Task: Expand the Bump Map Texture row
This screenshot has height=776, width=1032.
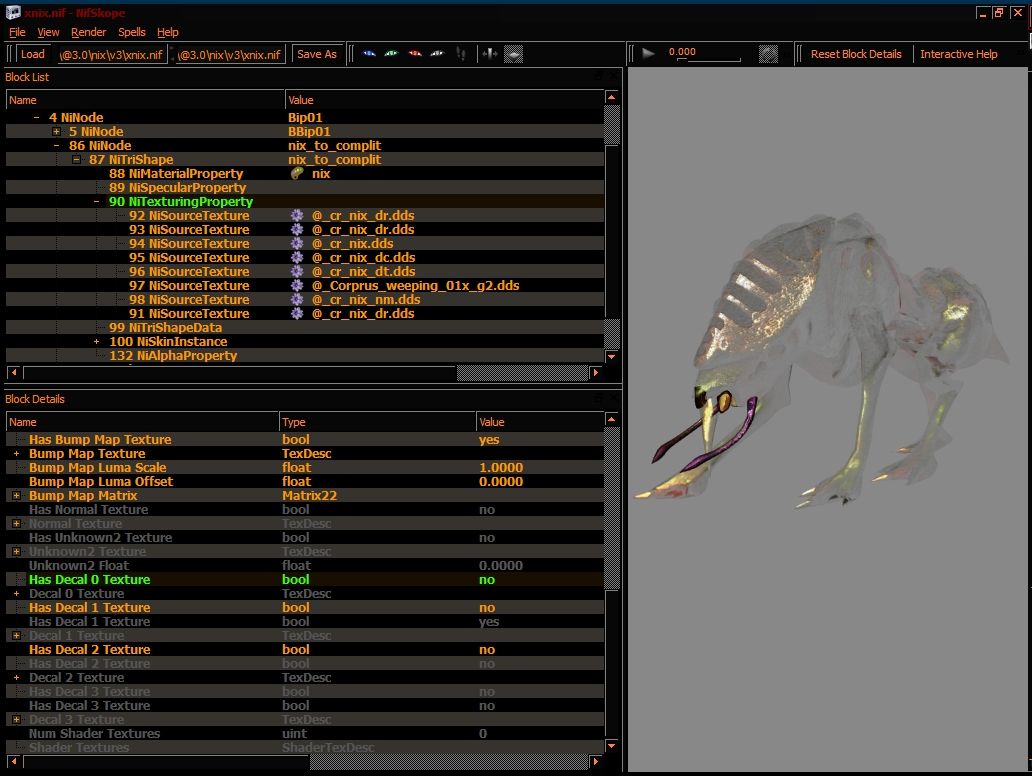Action: click(x=16, y=453)
